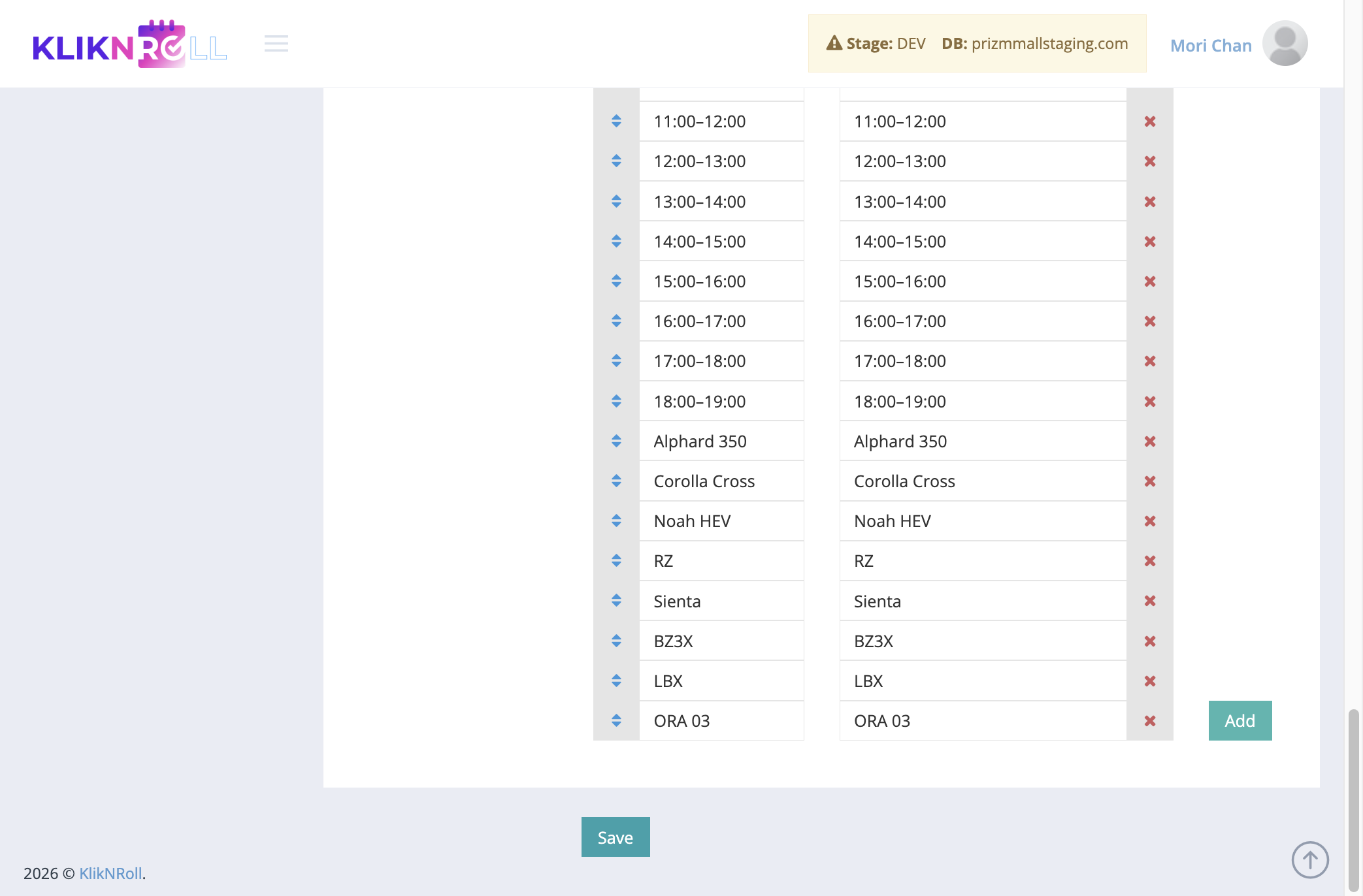Viewport: 1363px width, 896px height.
Task: Click the reorder handle for 16:00–17:00 row
Action: [x=616, y=321]
